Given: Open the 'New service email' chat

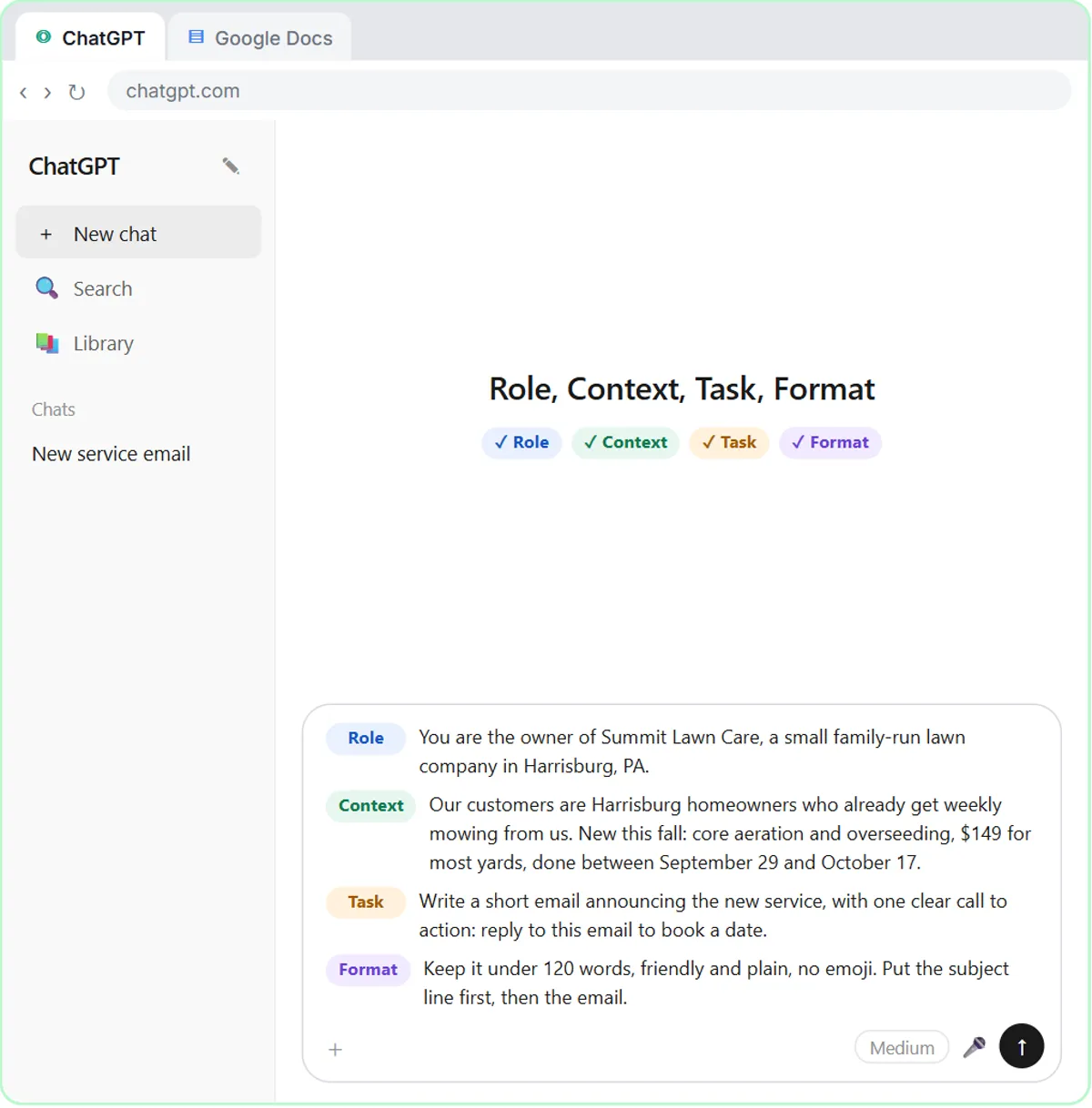Looking at the screenshot, I should tap(111, 454).
